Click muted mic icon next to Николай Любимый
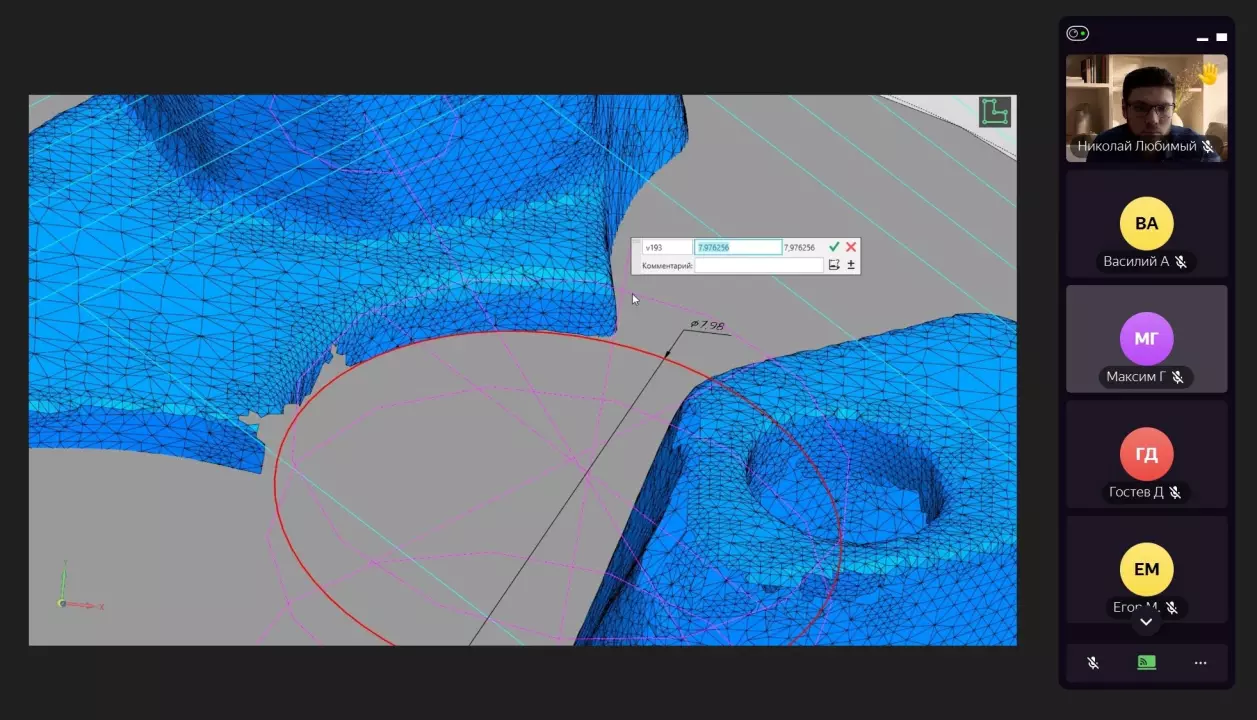The width and height of the screenshot is (1257, 720). (x=1208, y=147)
